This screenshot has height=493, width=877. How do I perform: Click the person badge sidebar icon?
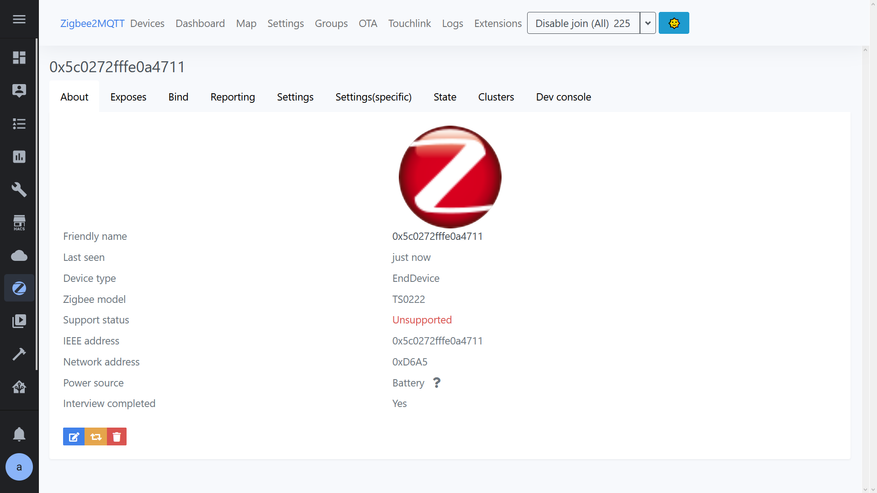click(19, 91)
